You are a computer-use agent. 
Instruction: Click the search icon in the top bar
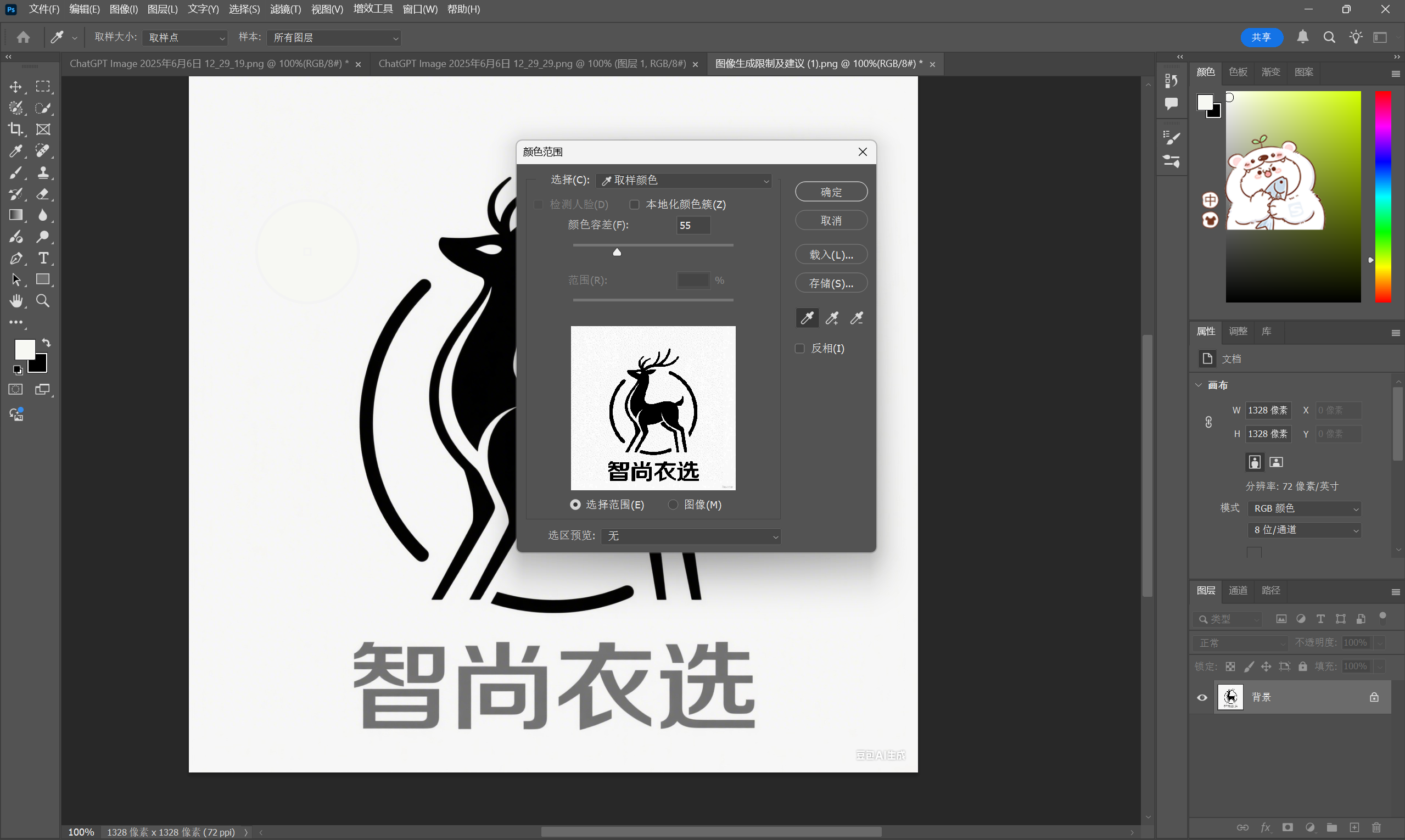[1329, 37]
